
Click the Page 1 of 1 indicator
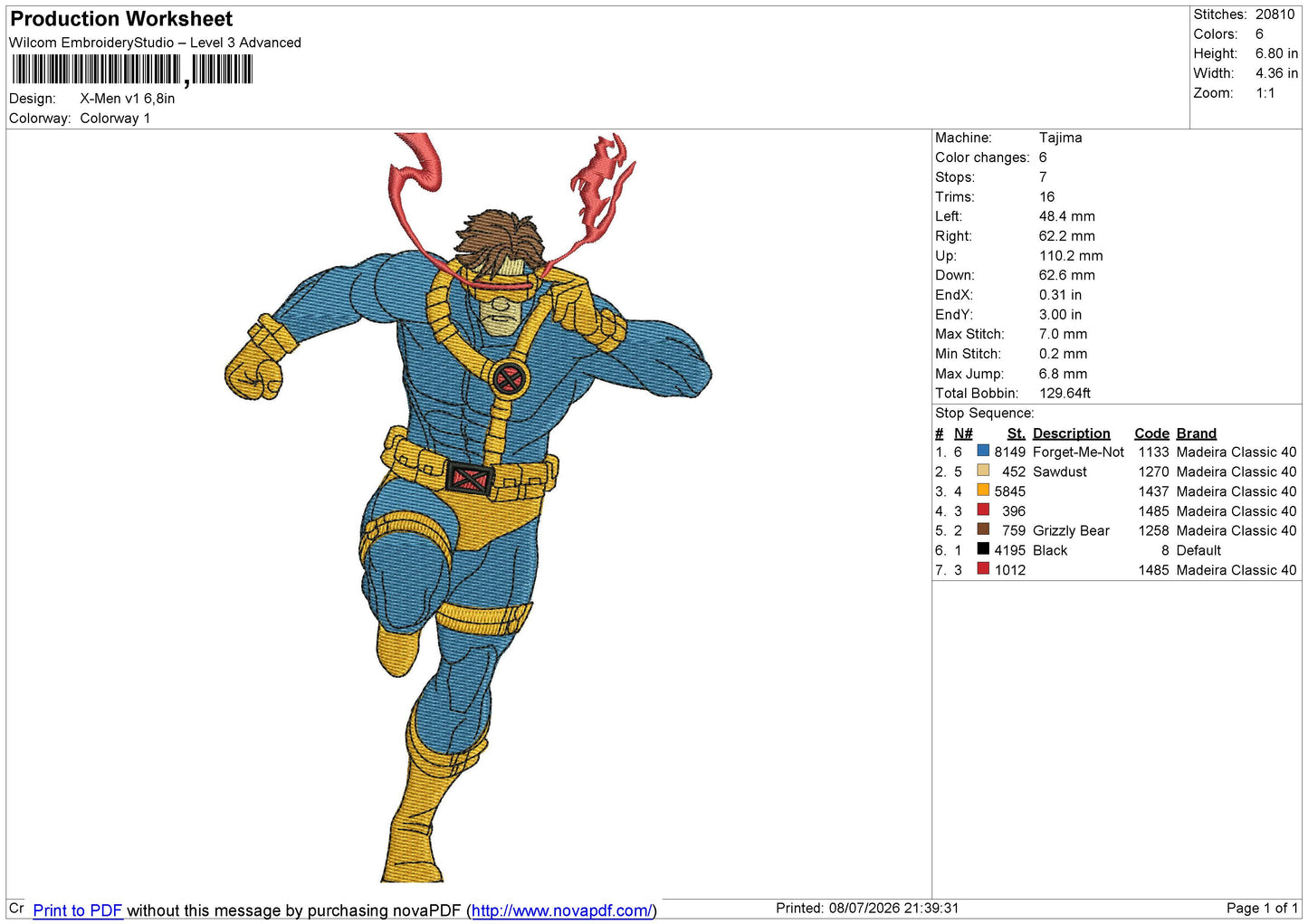pyautogui.click(x=1263, y=909)
